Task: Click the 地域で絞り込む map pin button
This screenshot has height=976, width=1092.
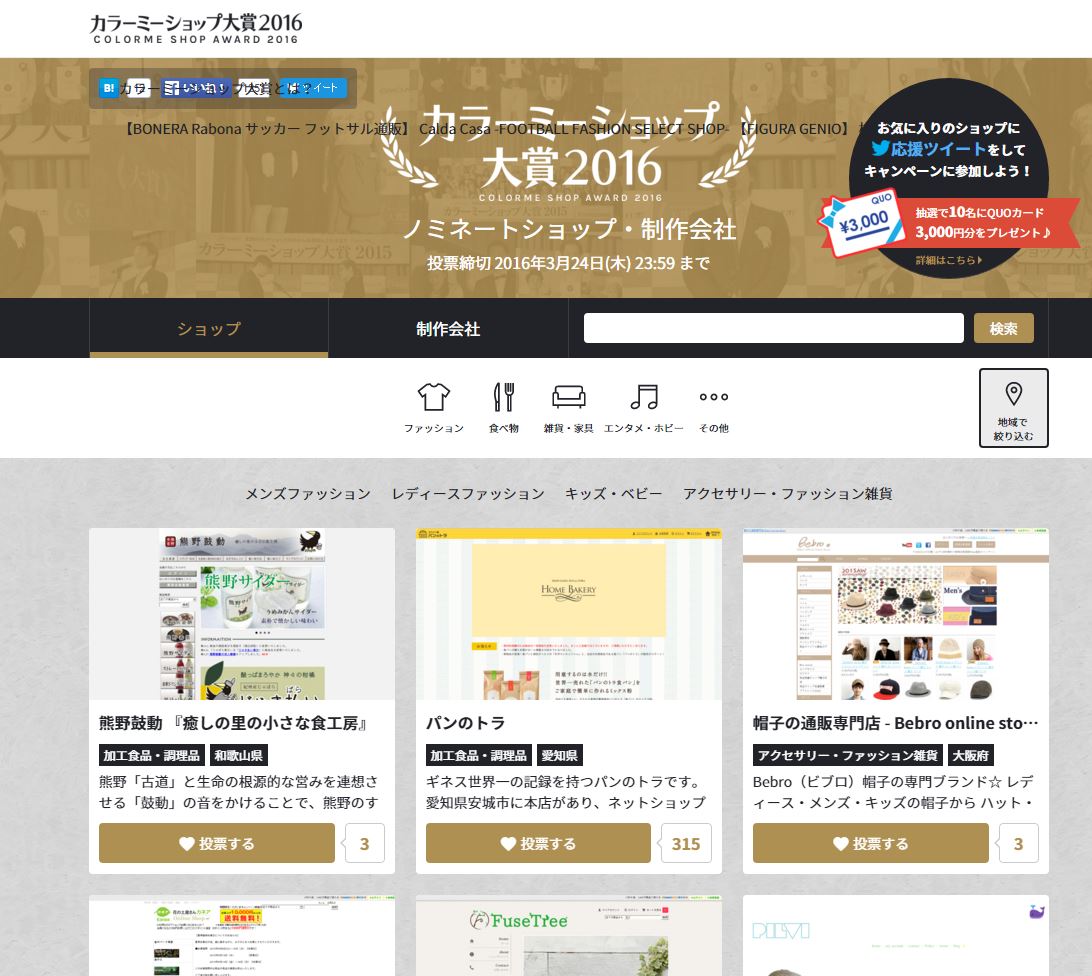Action: pos(1013,408)
